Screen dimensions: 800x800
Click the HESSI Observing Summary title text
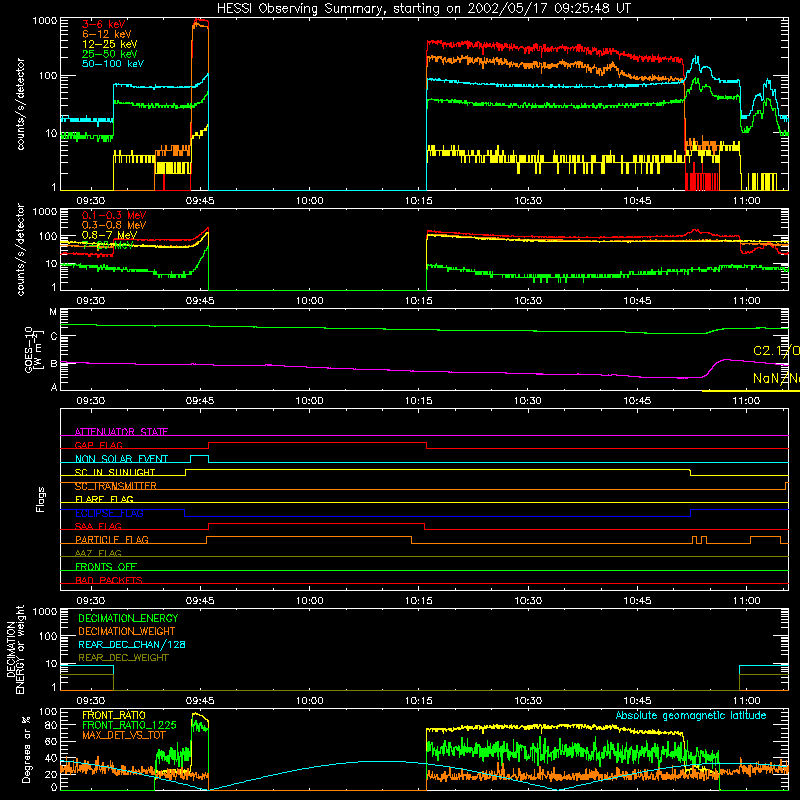point(423,8)
